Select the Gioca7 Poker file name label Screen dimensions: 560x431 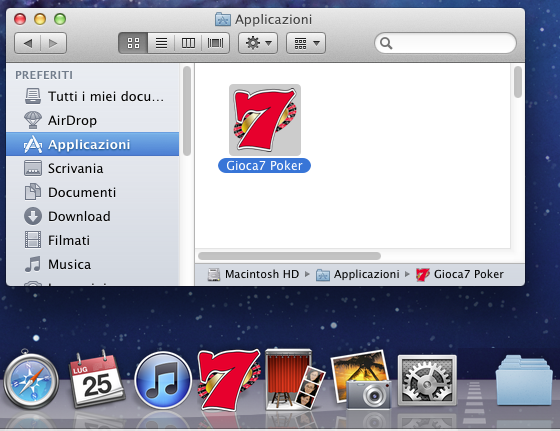coord(264,166)
